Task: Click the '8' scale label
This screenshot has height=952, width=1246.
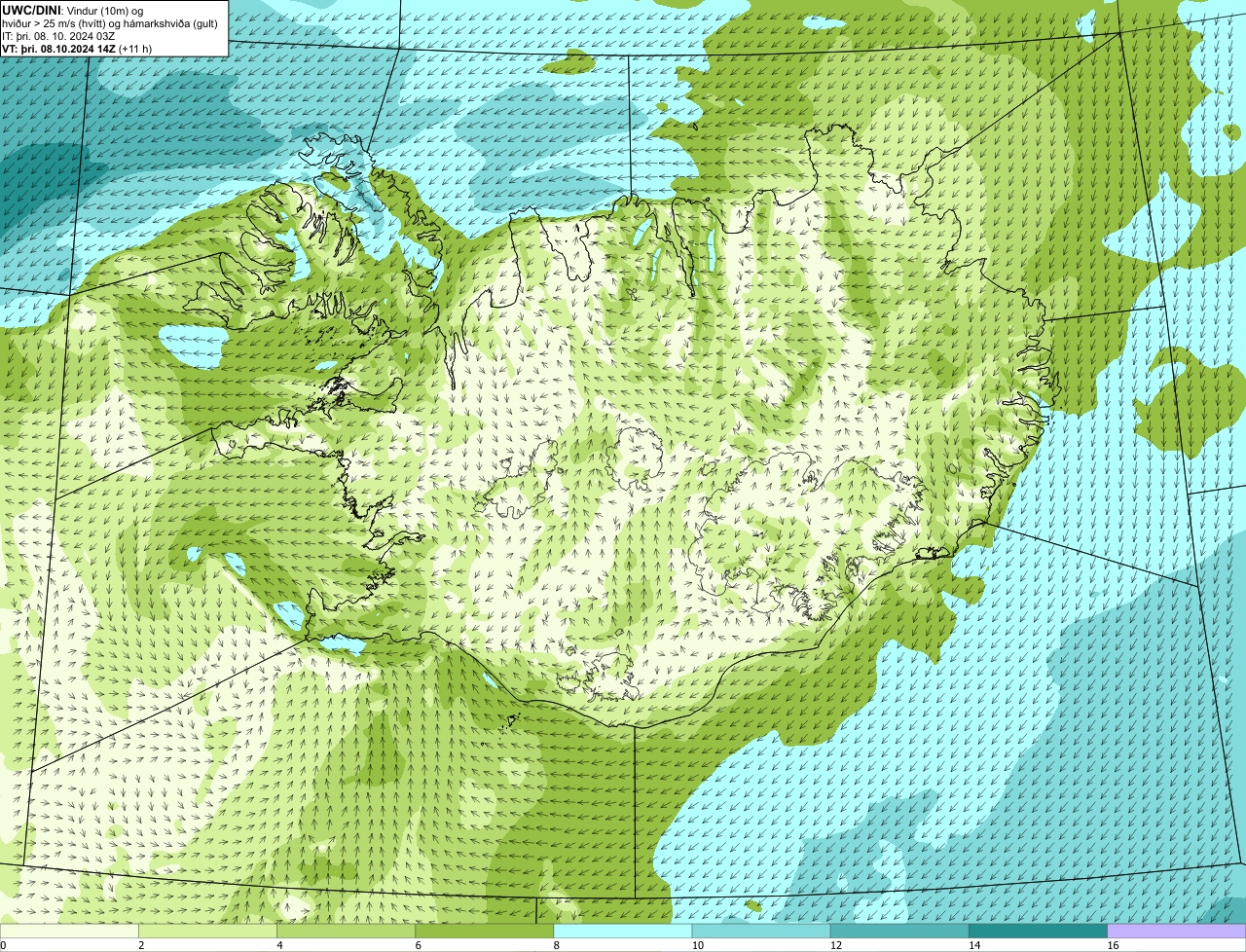Action: [557, 945]
